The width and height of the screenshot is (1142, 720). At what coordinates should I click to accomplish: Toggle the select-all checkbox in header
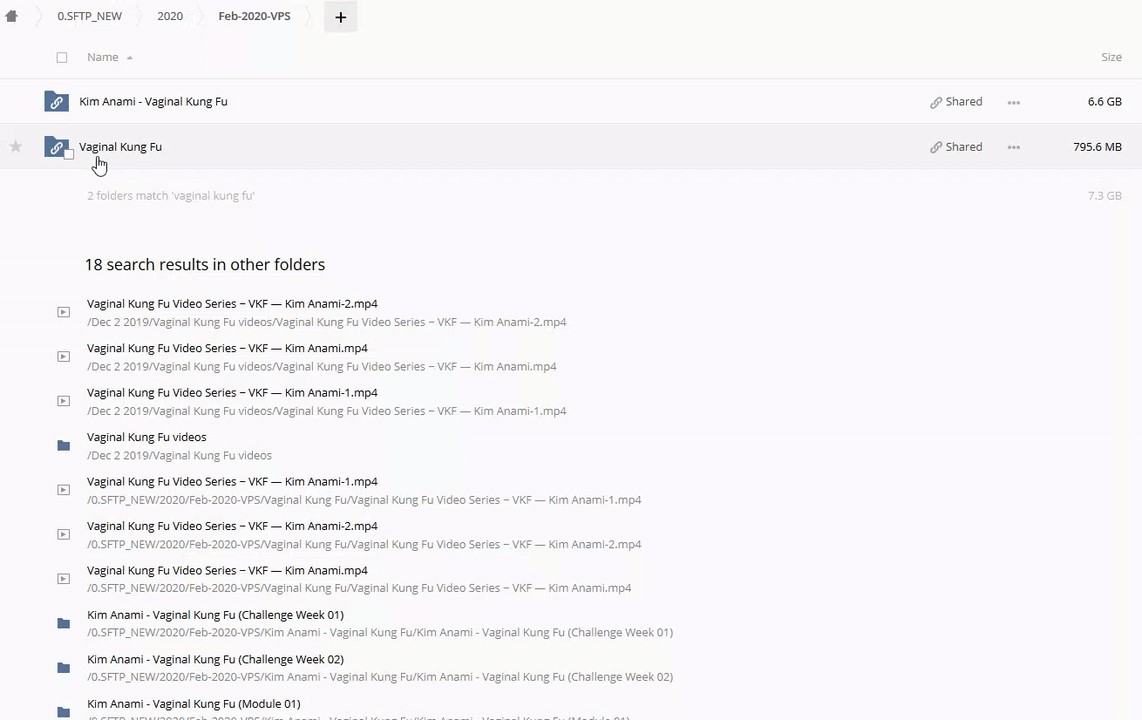[62, 58]
